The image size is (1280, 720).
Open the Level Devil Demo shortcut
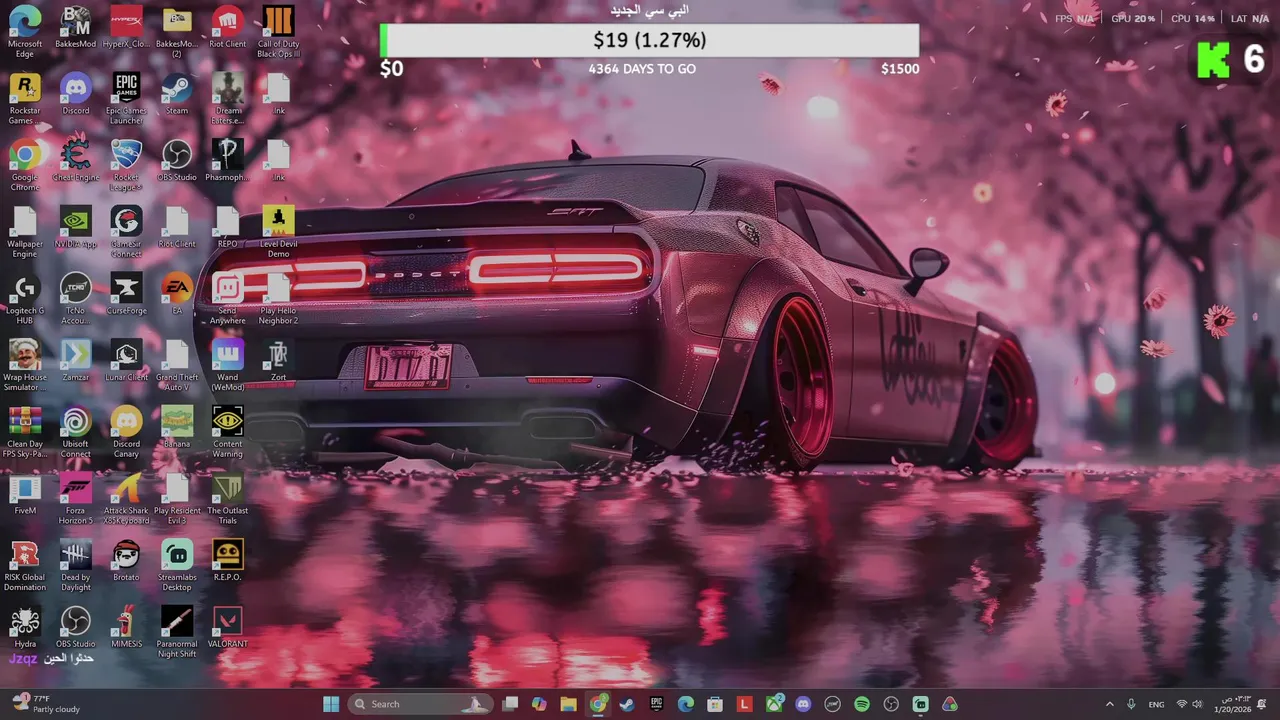coord(279,231)
